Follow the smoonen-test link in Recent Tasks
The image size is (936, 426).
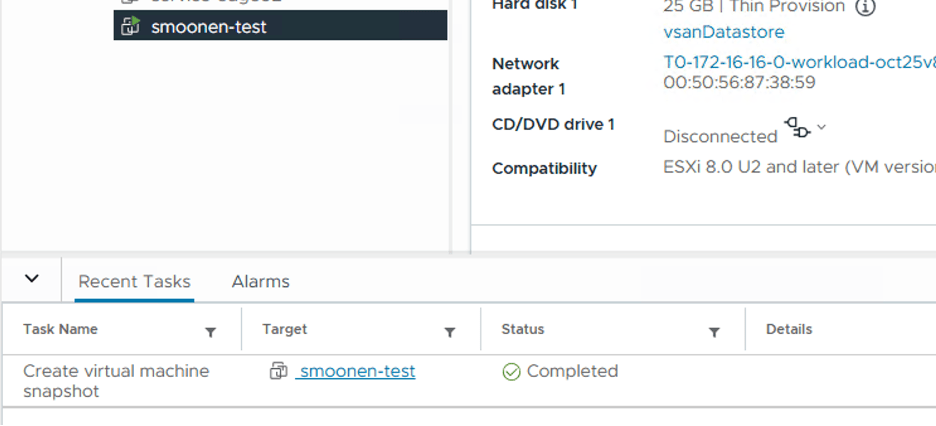(x=357, y=371)
